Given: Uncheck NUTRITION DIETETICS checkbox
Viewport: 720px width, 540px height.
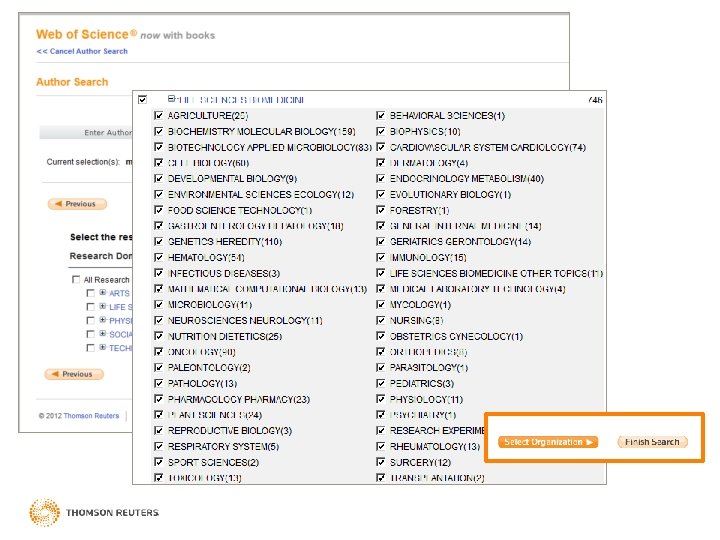Looking at the screenshot, I should click(158, 336).
